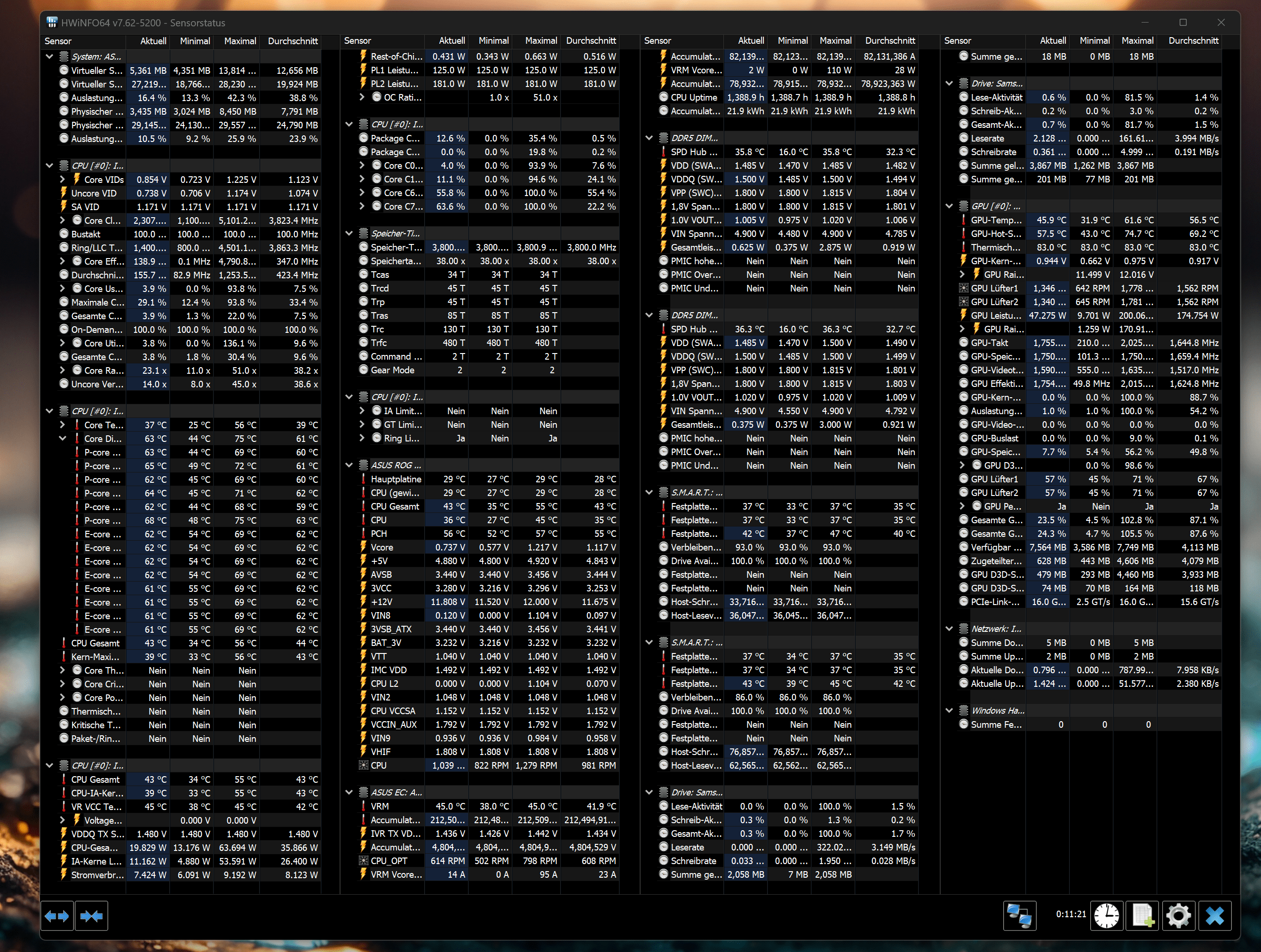Collapse the ASUS EC: A... group
Screen dimensions: 1261x952
349,792
